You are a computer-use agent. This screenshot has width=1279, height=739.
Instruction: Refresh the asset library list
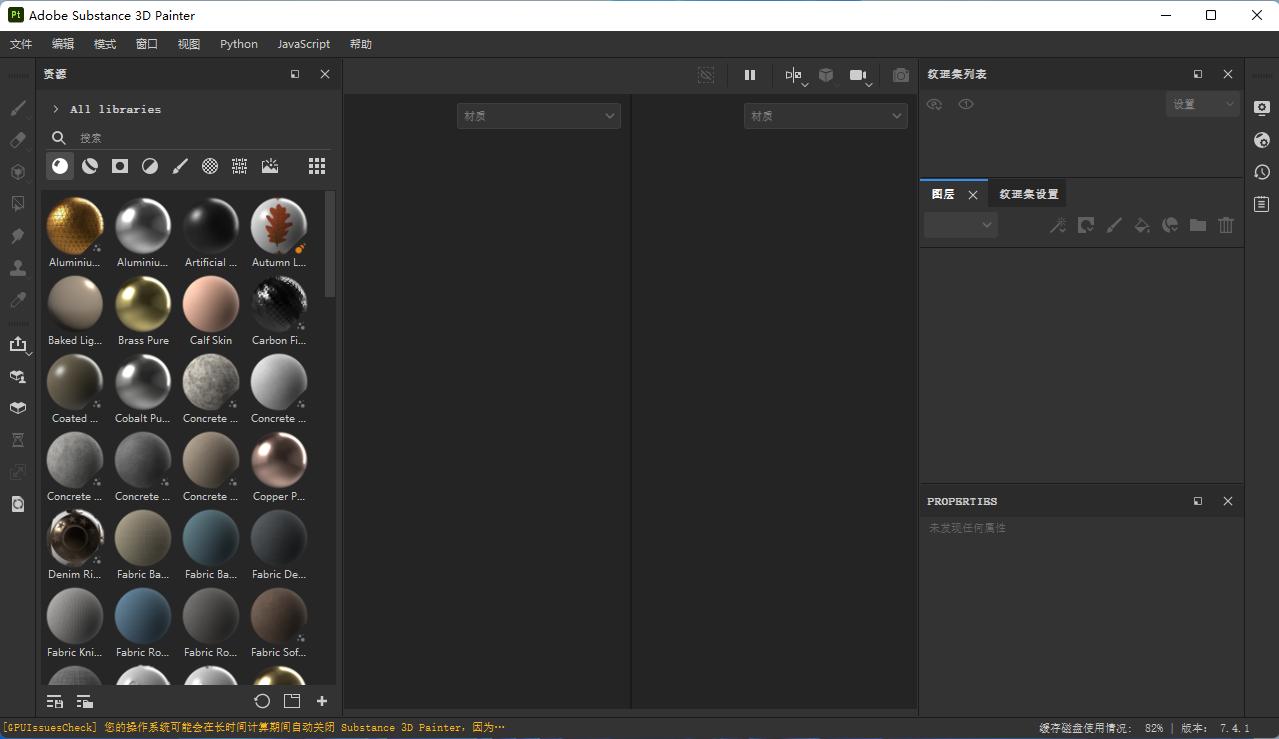click(x=262, y=701)
